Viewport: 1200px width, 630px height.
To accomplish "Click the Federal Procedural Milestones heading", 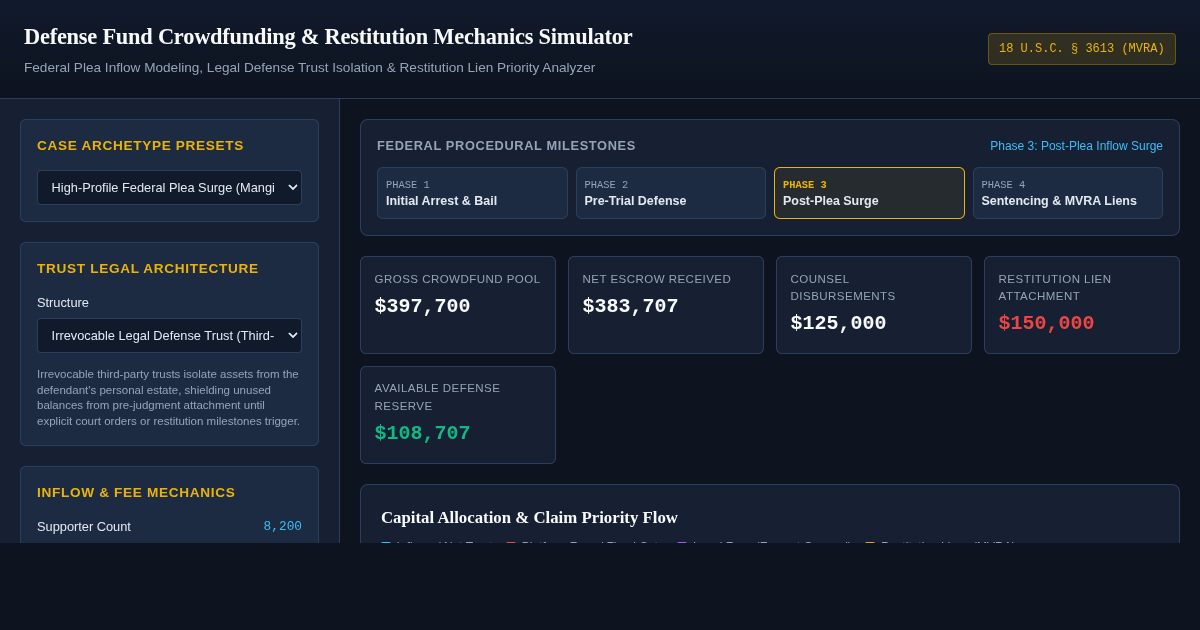I will click(506, 145).
